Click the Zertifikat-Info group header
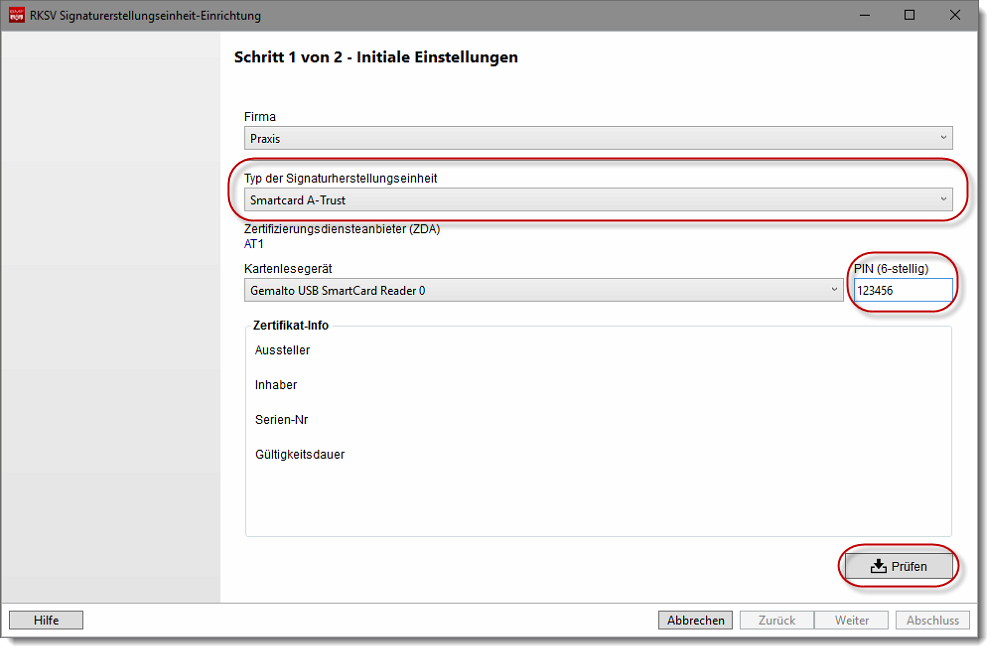The width and height of the screenshot is (994, 653). [x=291, y=325]
